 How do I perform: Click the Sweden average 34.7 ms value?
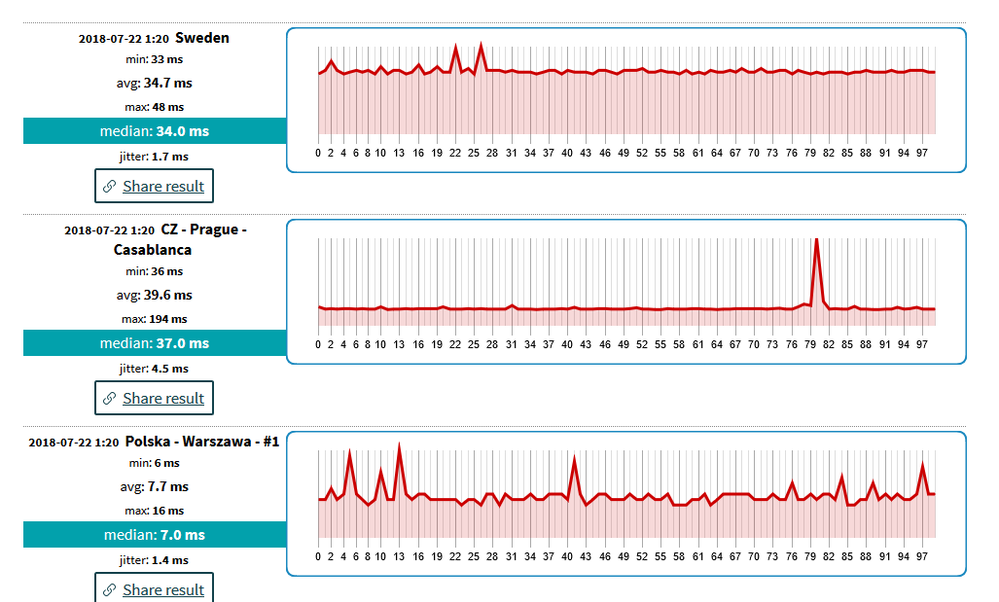(x=168, y=83)
